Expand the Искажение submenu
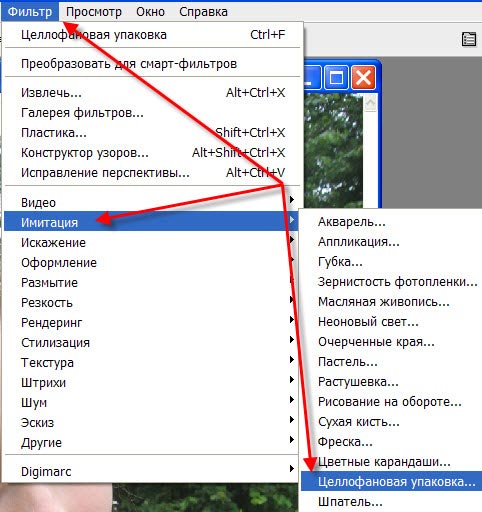 (x=151, y=242)
